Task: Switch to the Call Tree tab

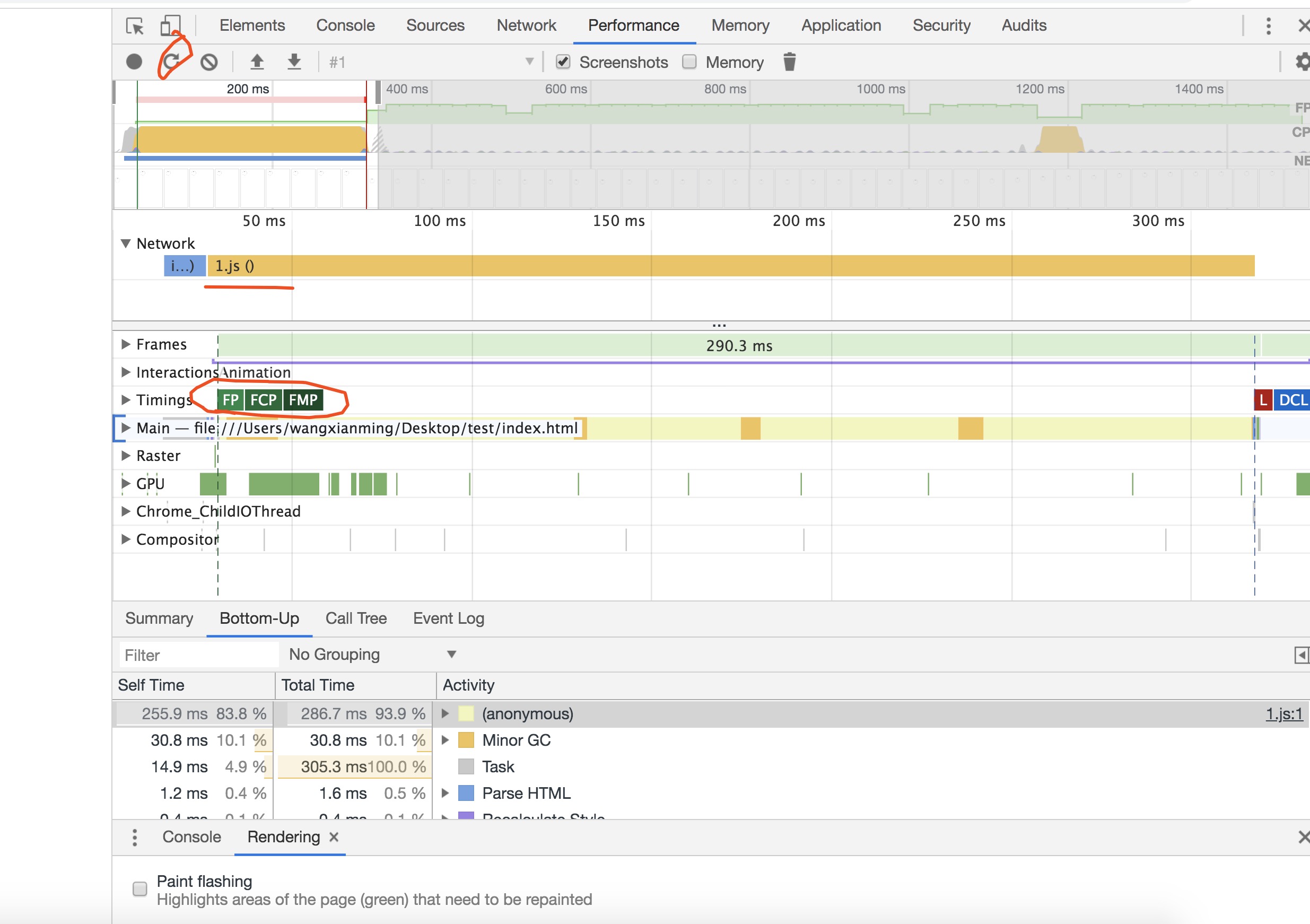Action: tap(356, 618)
